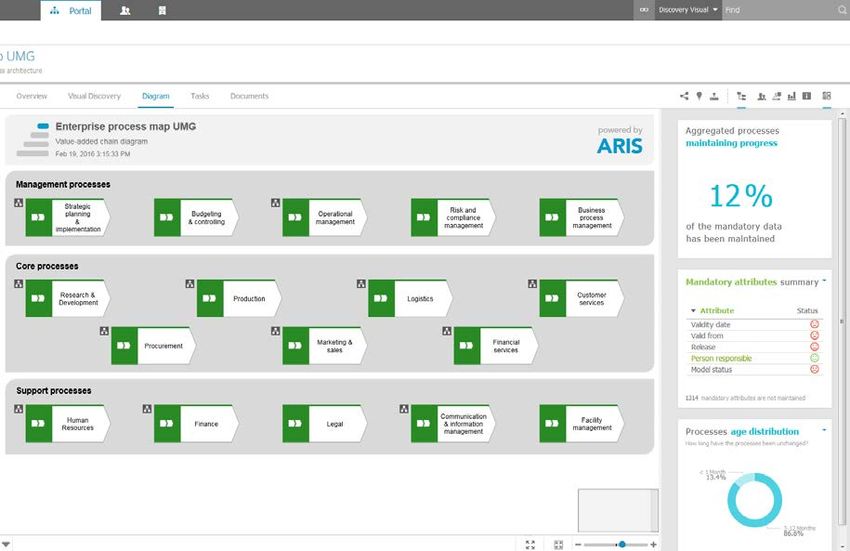850x551 pixels.
Task: Switch to the Visual Discovery tab
Action: tap(94, 96)
